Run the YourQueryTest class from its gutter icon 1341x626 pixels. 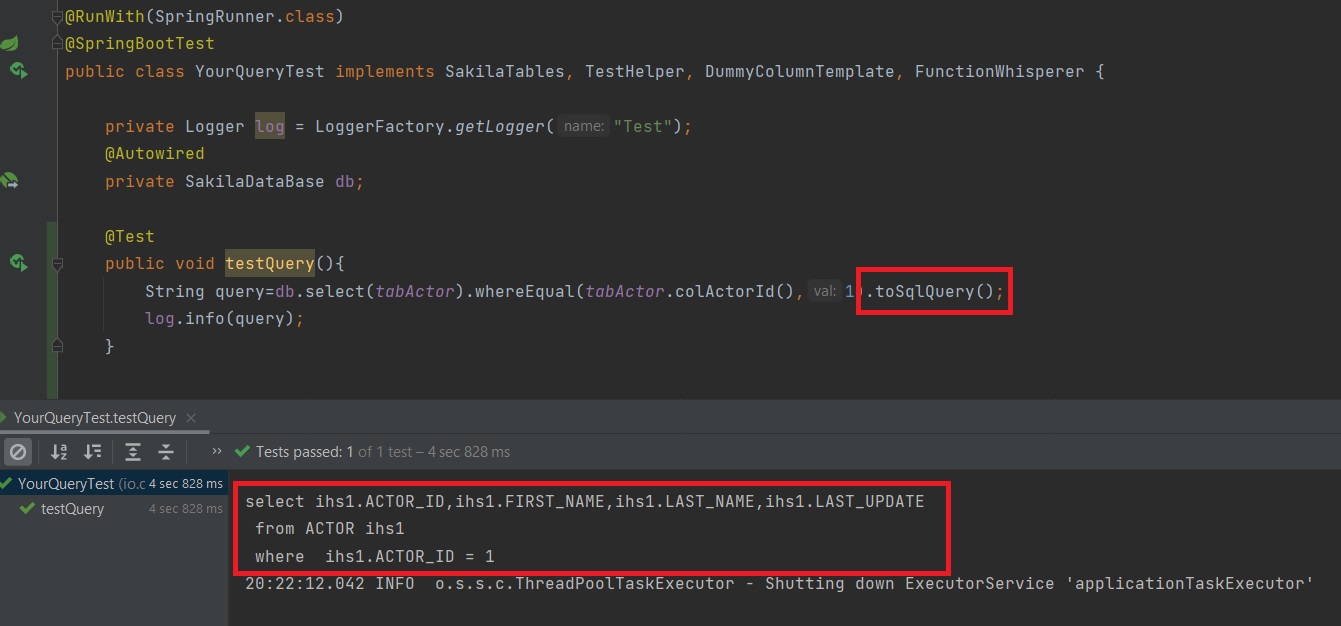(x=18, y=71)
